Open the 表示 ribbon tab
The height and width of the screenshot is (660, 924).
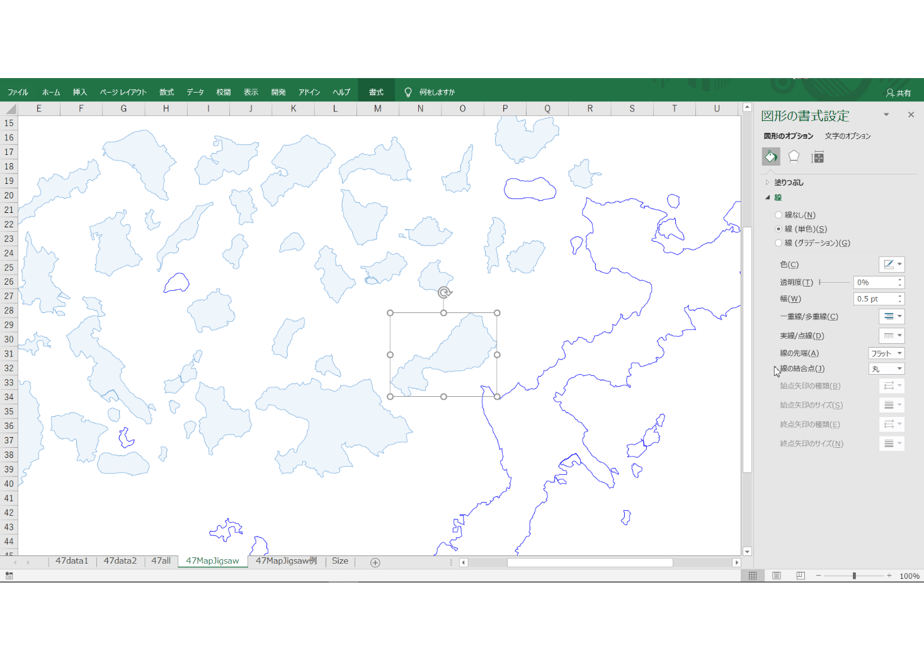pos(251,93)
